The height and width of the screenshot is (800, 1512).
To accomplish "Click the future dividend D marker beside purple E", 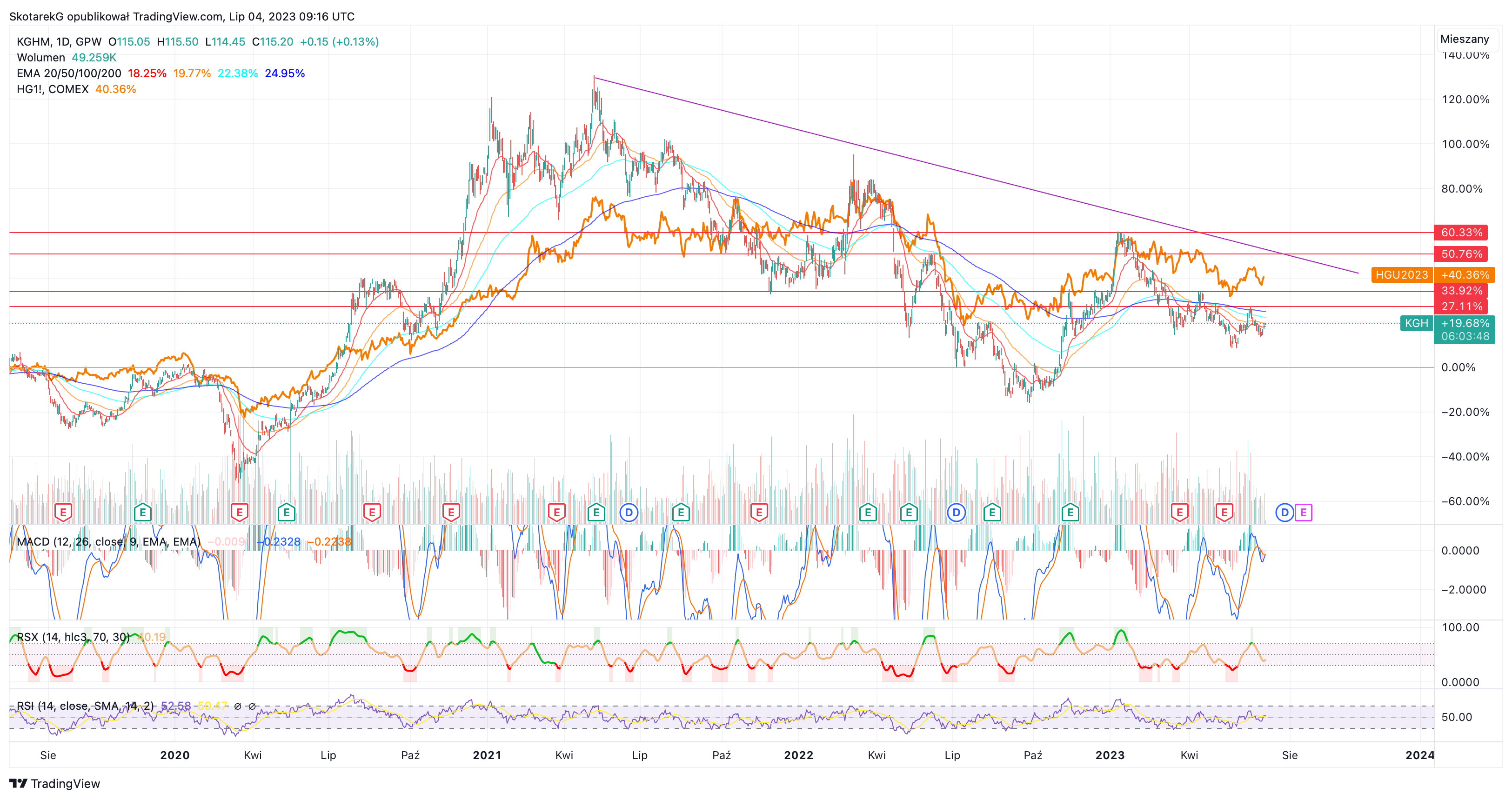I will point(1284,513).
